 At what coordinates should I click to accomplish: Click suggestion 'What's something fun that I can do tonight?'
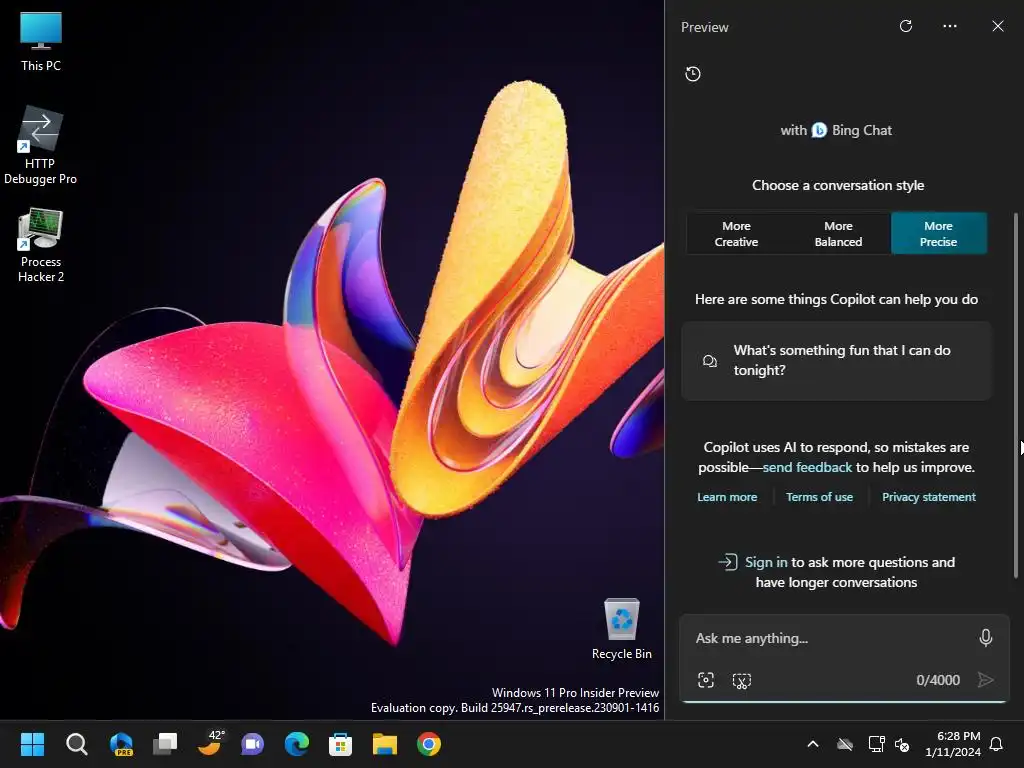837,360
